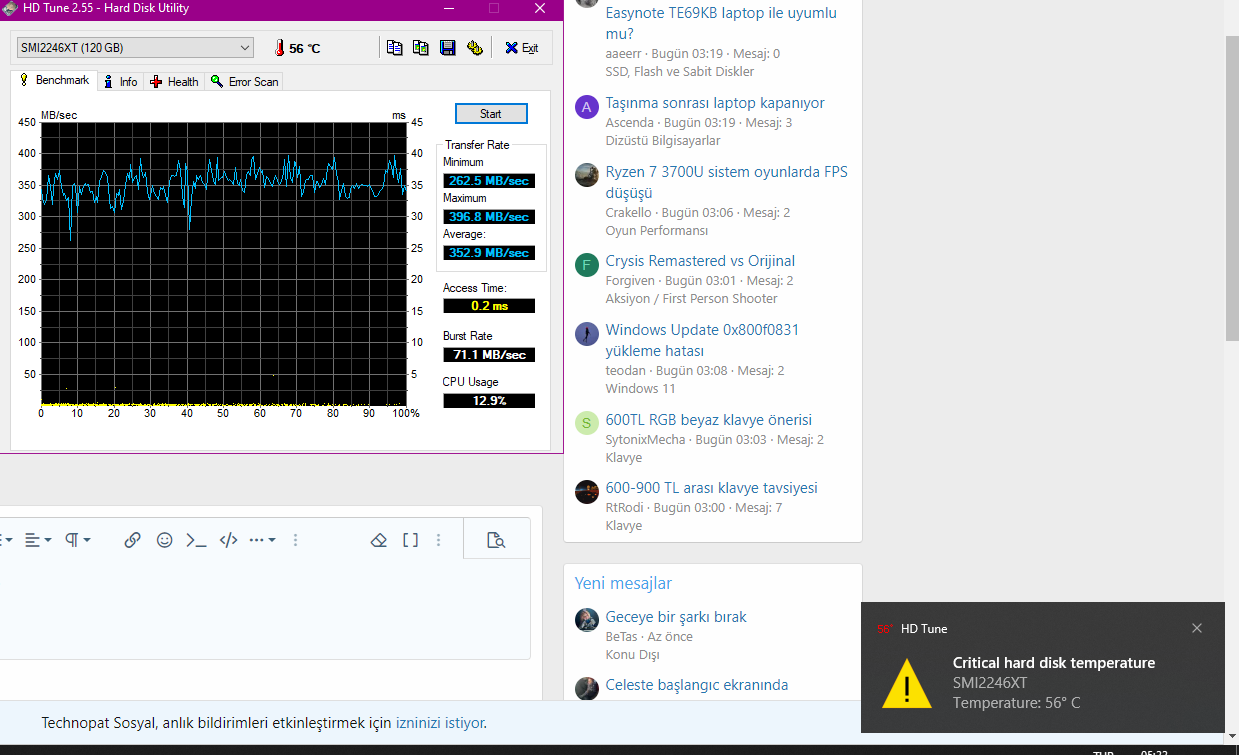
Task: Open the more options ellipsis dropdown in editor
Action: 262,540
